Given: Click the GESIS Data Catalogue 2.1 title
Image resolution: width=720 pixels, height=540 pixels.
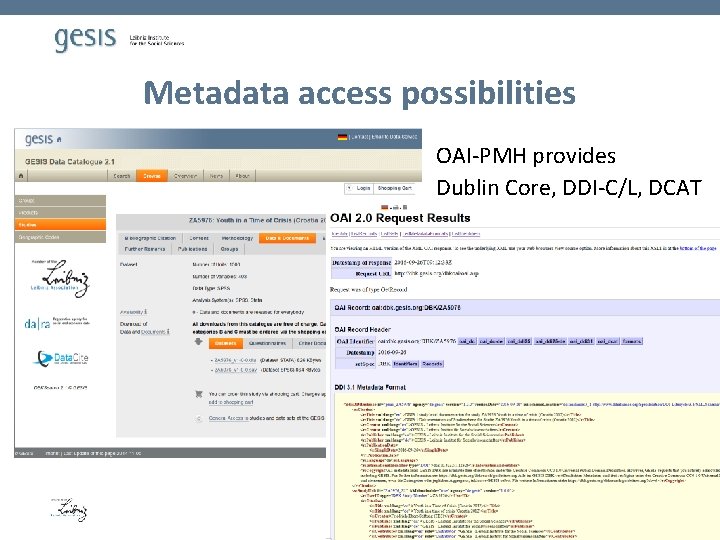Looking at the screenshot, I should [70, 162].
